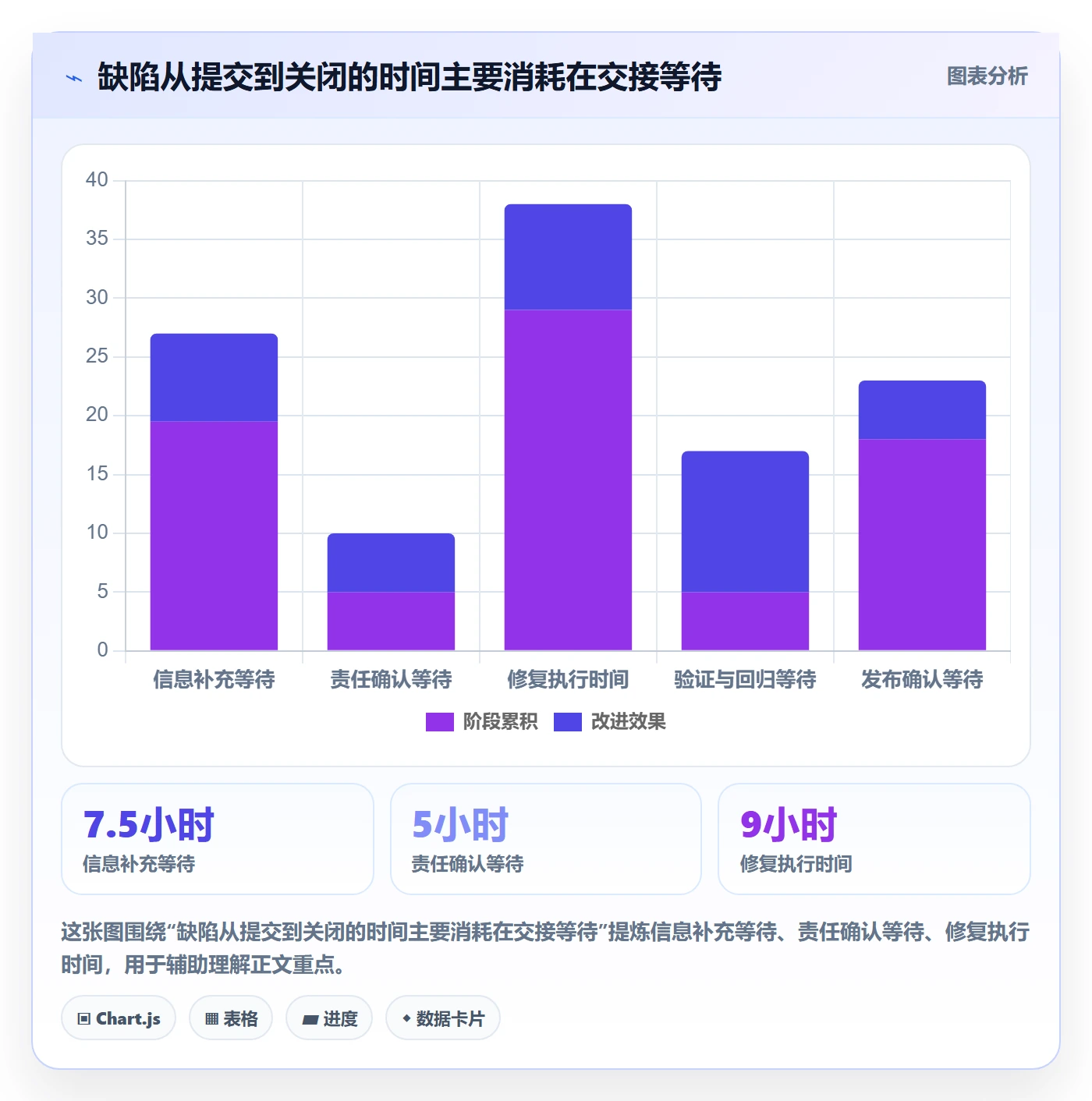Toggle the 阶段累积 legend item
Viewport: 1092px width, 1101px height.
(x=481, y=722)
